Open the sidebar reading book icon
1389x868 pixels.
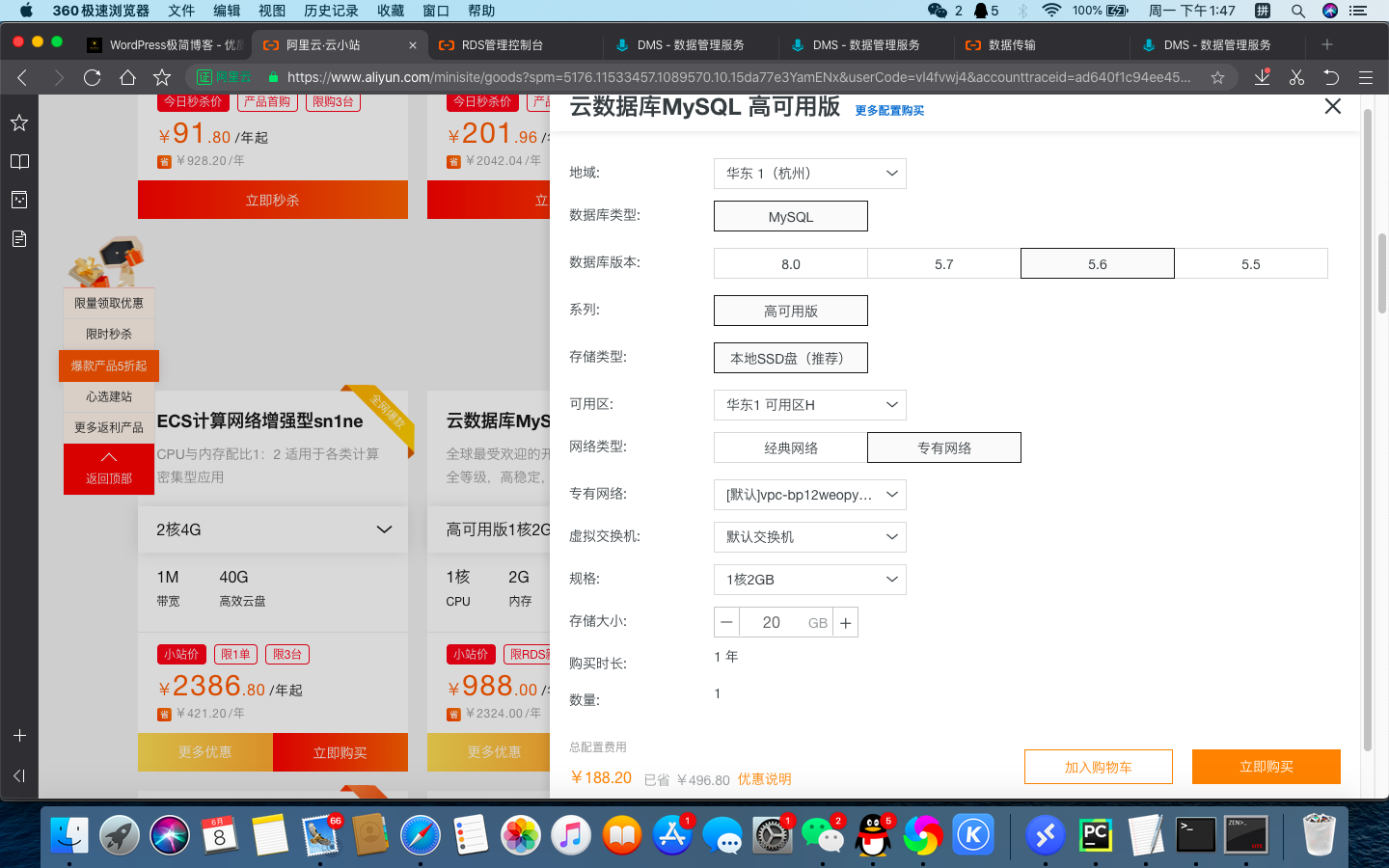19,161
